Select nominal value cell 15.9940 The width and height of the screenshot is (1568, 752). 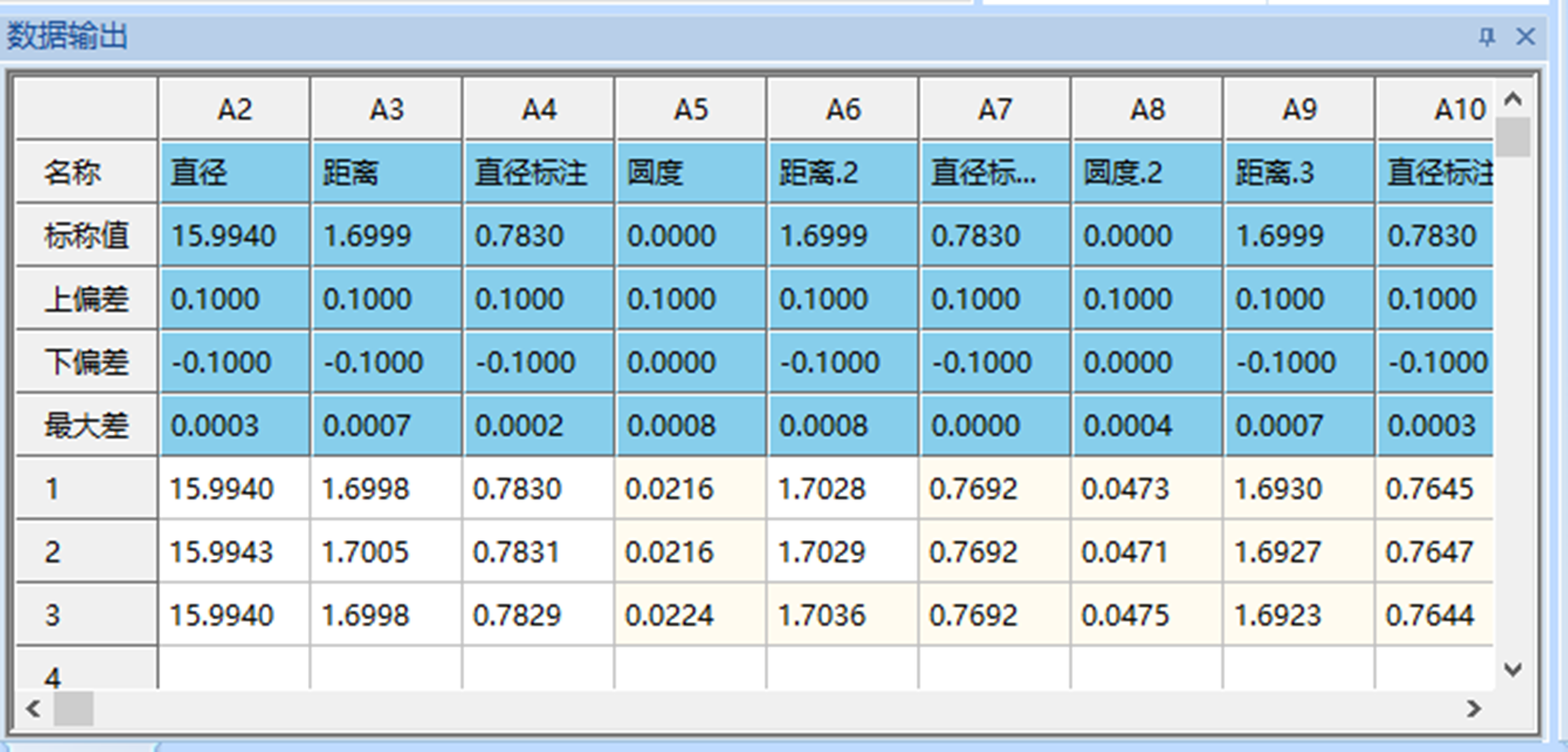pyautogui.click(x=234, y=235)
